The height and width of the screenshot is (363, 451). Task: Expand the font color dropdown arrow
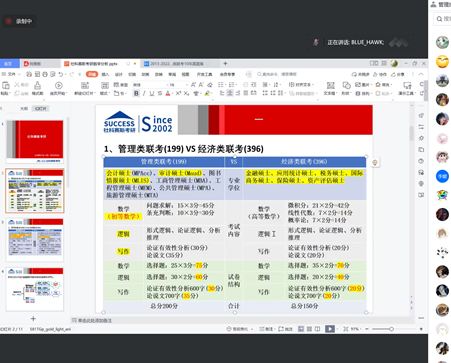coord(172,94)
